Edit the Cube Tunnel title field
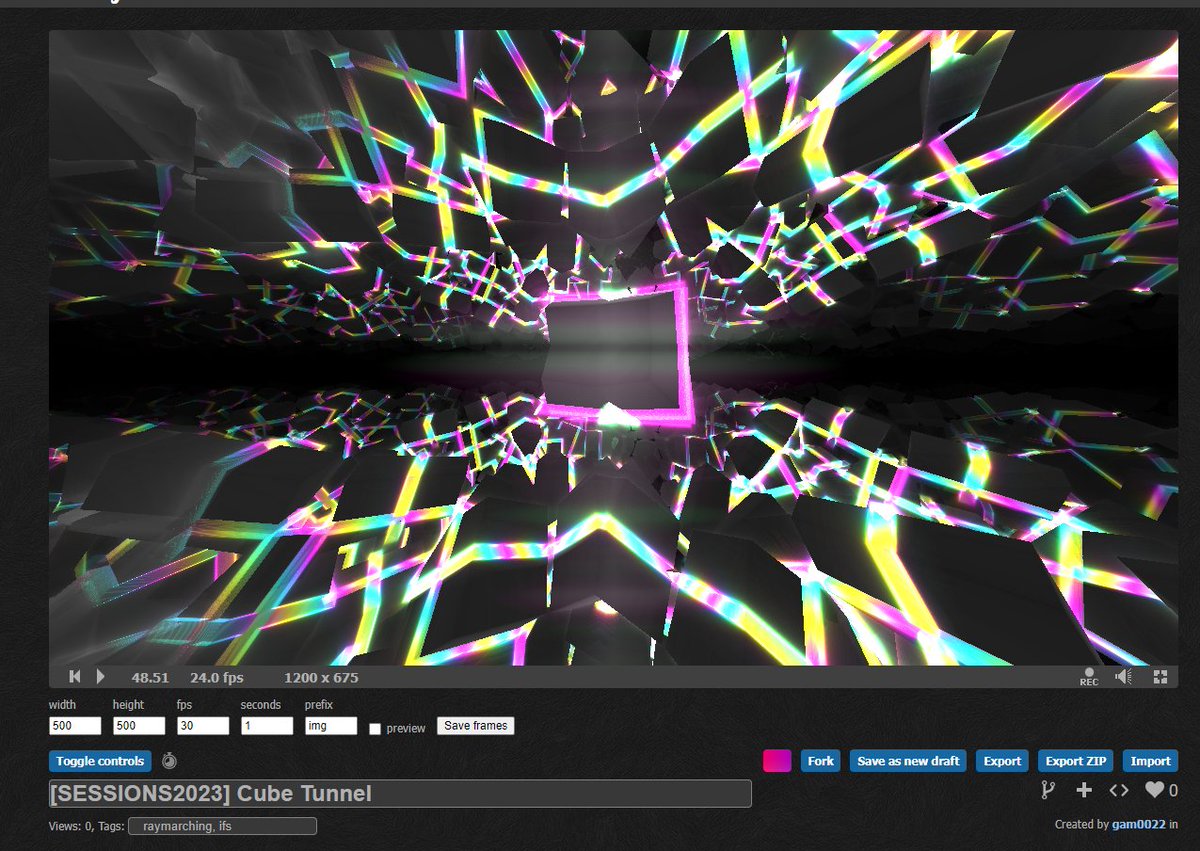The height and width of the screenshot is (851, 1200). click(400, 794)
